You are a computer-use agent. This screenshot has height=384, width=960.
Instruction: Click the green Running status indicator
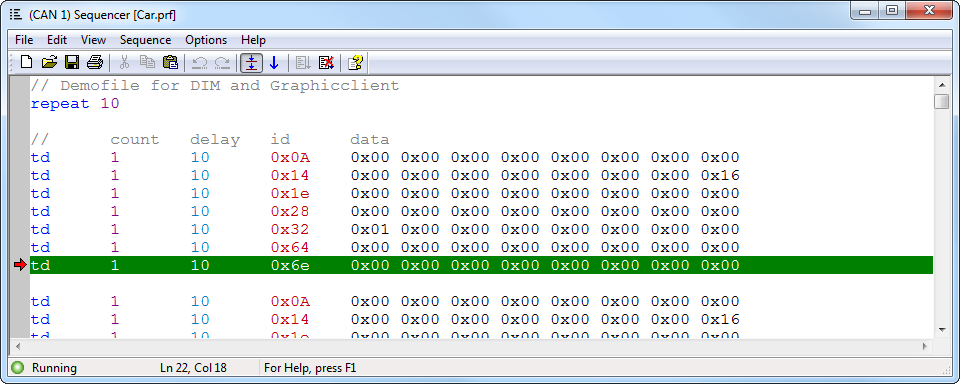[x=18, y=368]
